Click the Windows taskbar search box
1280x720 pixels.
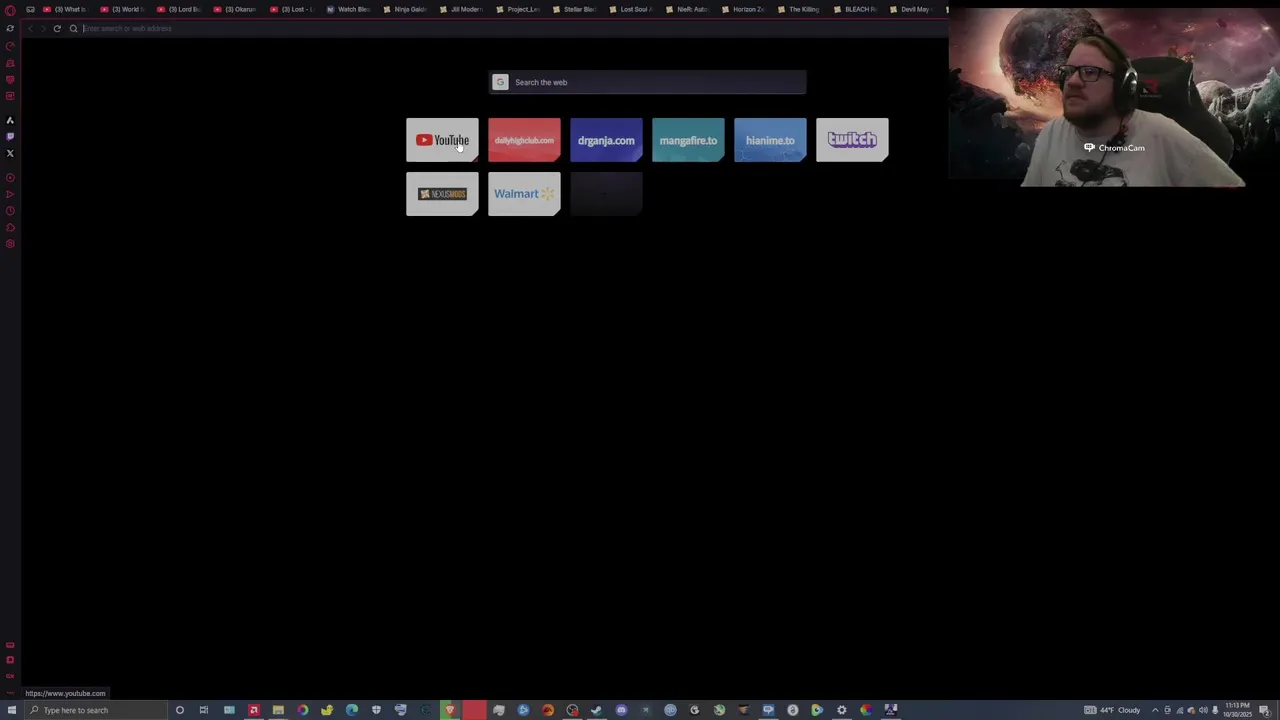pos(98,710)
